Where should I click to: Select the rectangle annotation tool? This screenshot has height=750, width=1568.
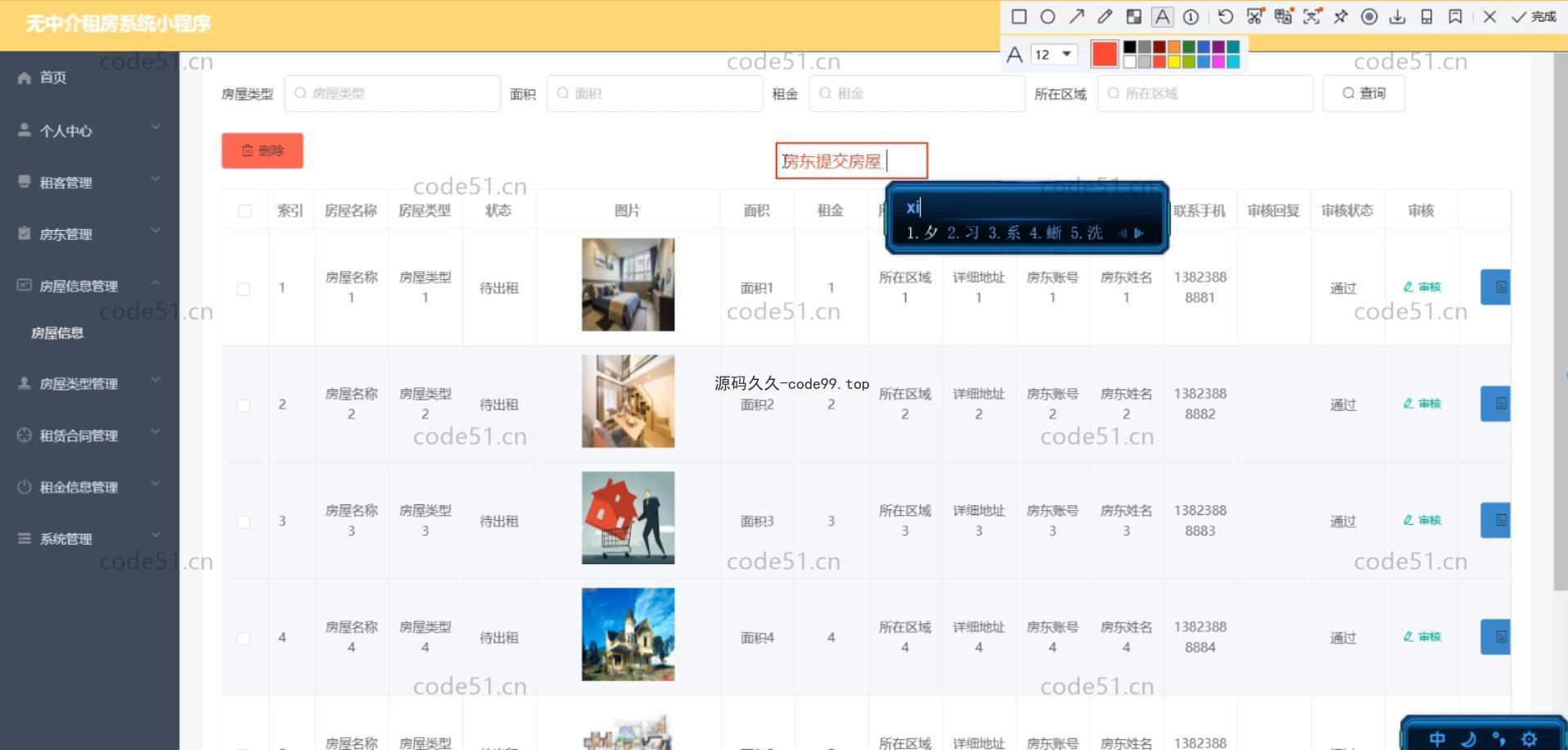[1019, 16]
